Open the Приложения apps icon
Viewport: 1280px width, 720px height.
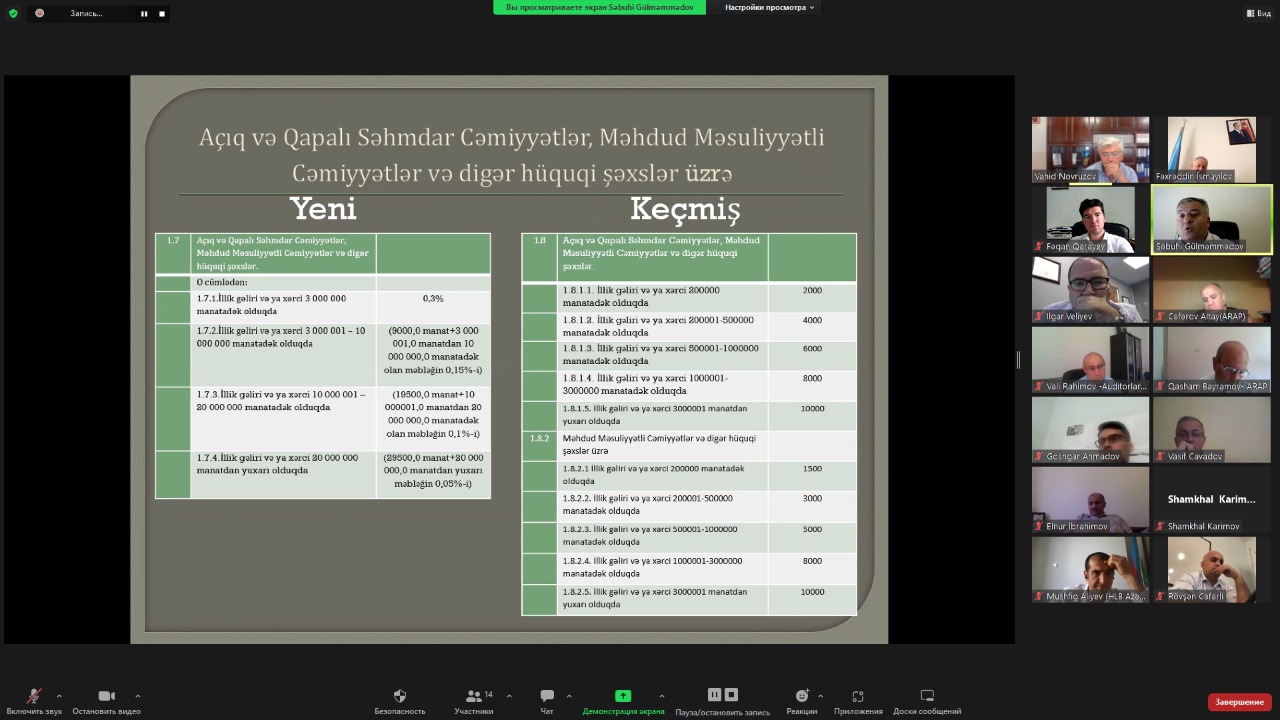coord(857,697)
